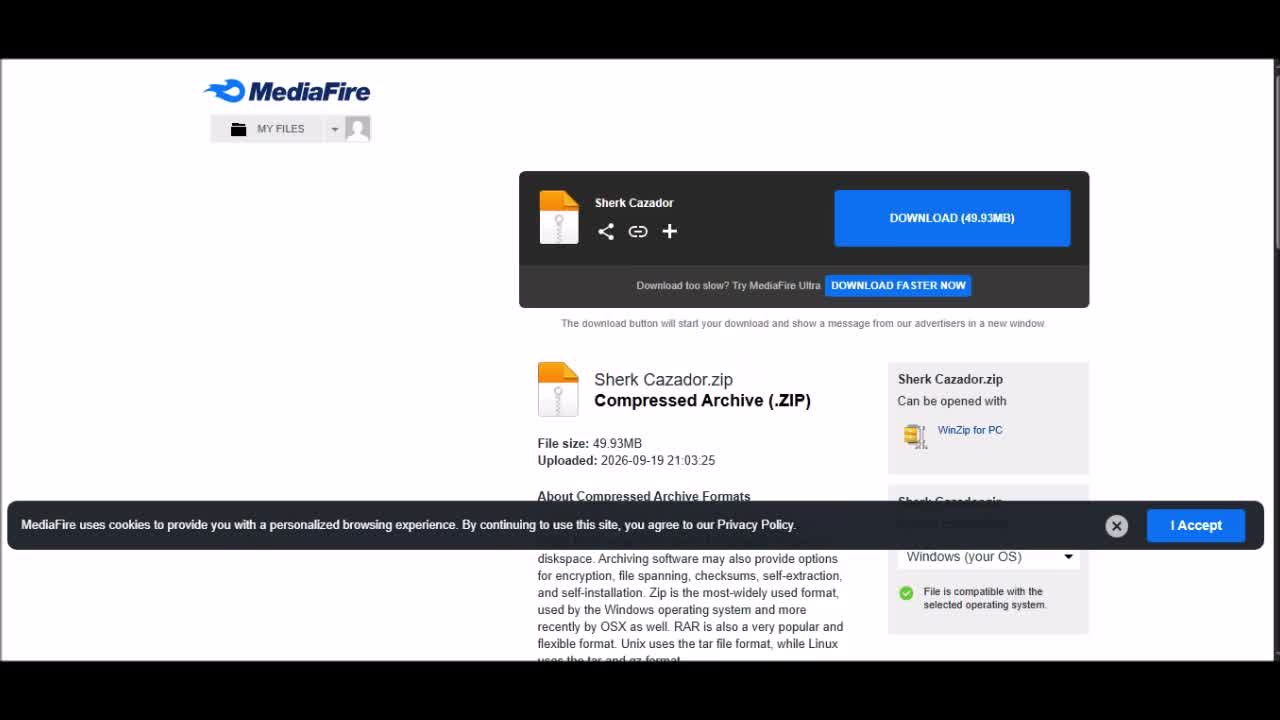This screenshot has height=720, width=1280.
Task: Expand the Windows (your OS) dropdown
Action: click(x=988, y=557)
